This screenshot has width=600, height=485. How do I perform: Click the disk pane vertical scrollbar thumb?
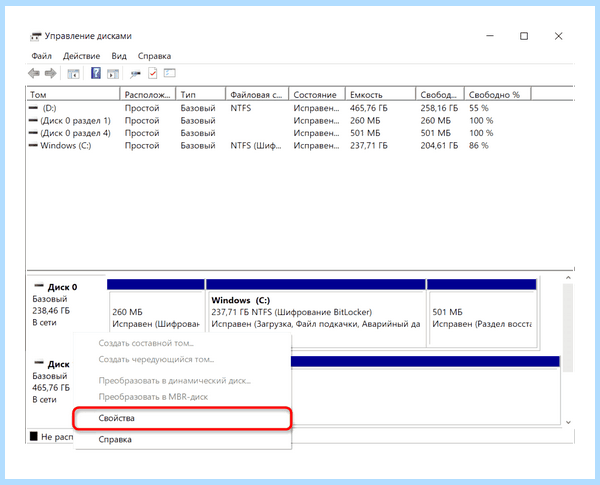pyautogui.click(x=568, y=328)
